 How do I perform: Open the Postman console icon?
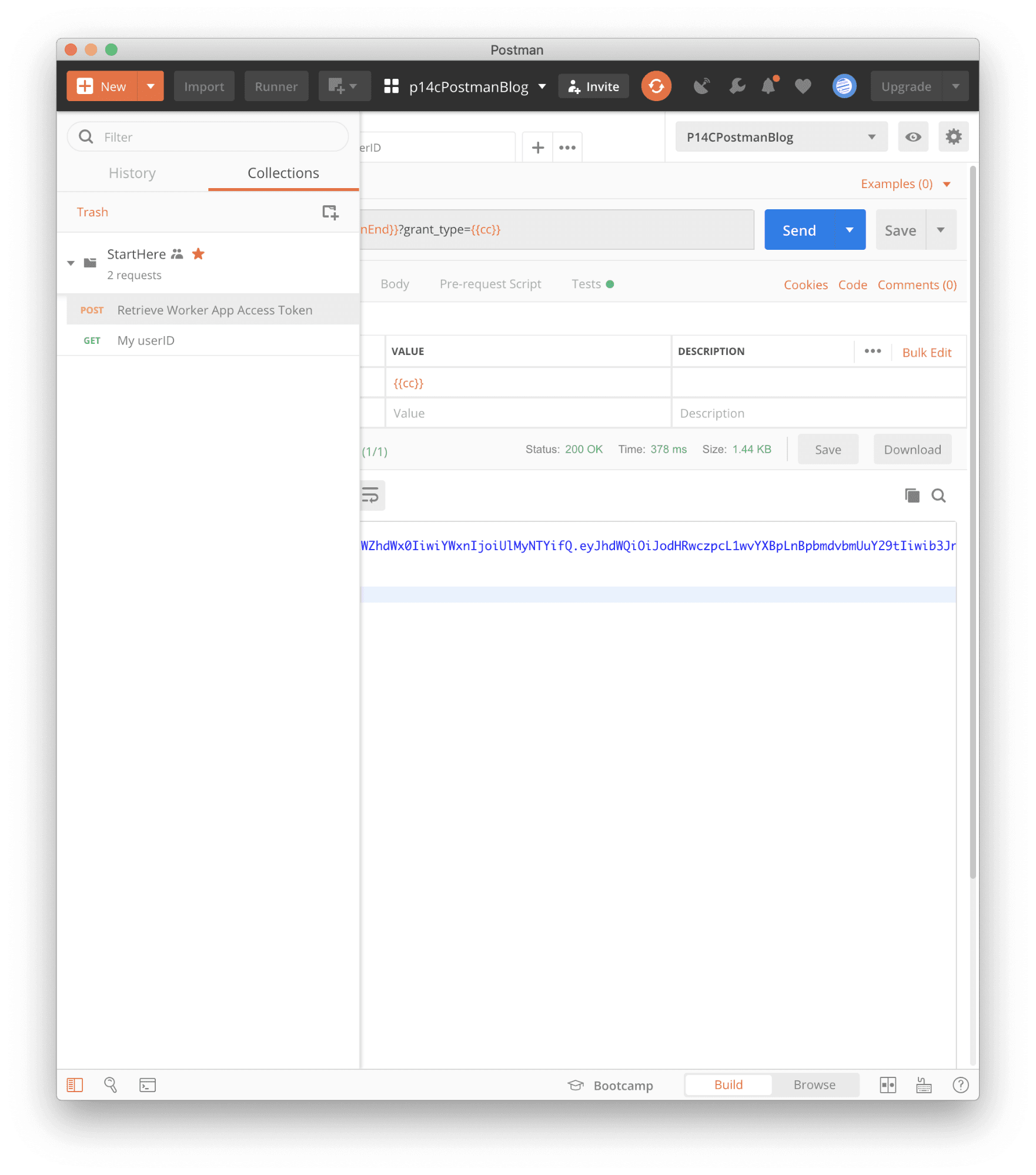click(x=148, y=1085)
